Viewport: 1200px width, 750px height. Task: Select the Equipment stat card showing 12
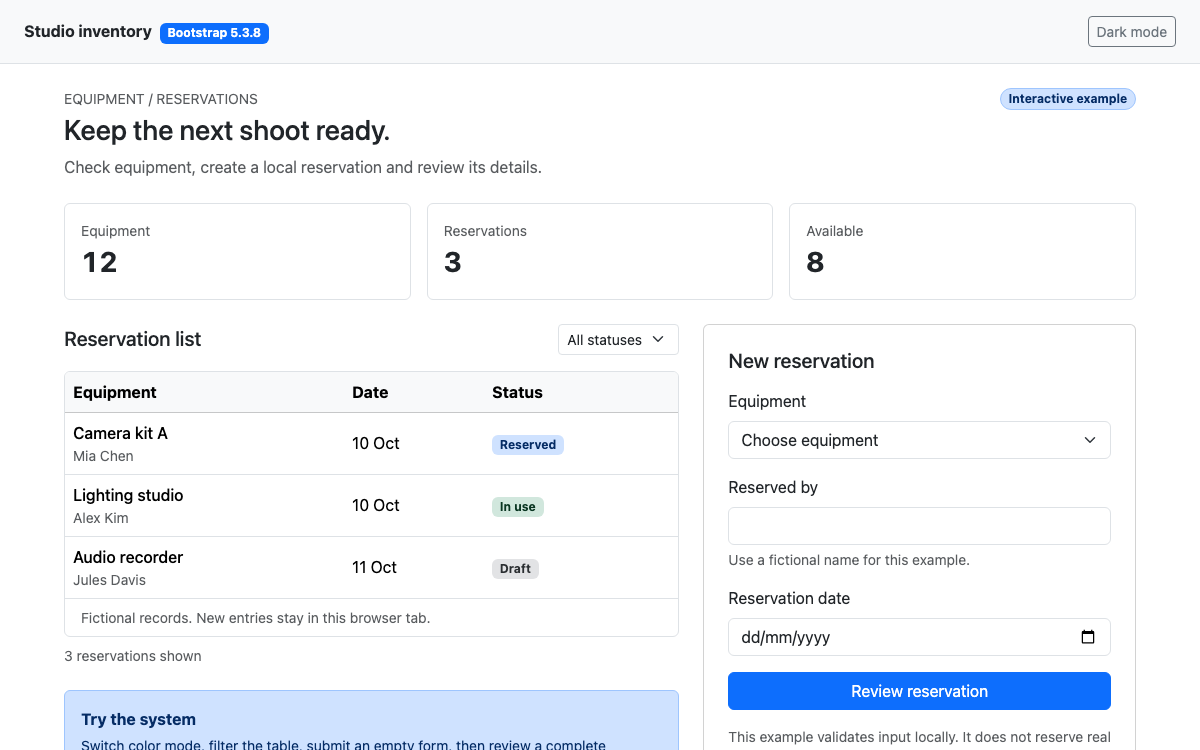click(237, 251)
